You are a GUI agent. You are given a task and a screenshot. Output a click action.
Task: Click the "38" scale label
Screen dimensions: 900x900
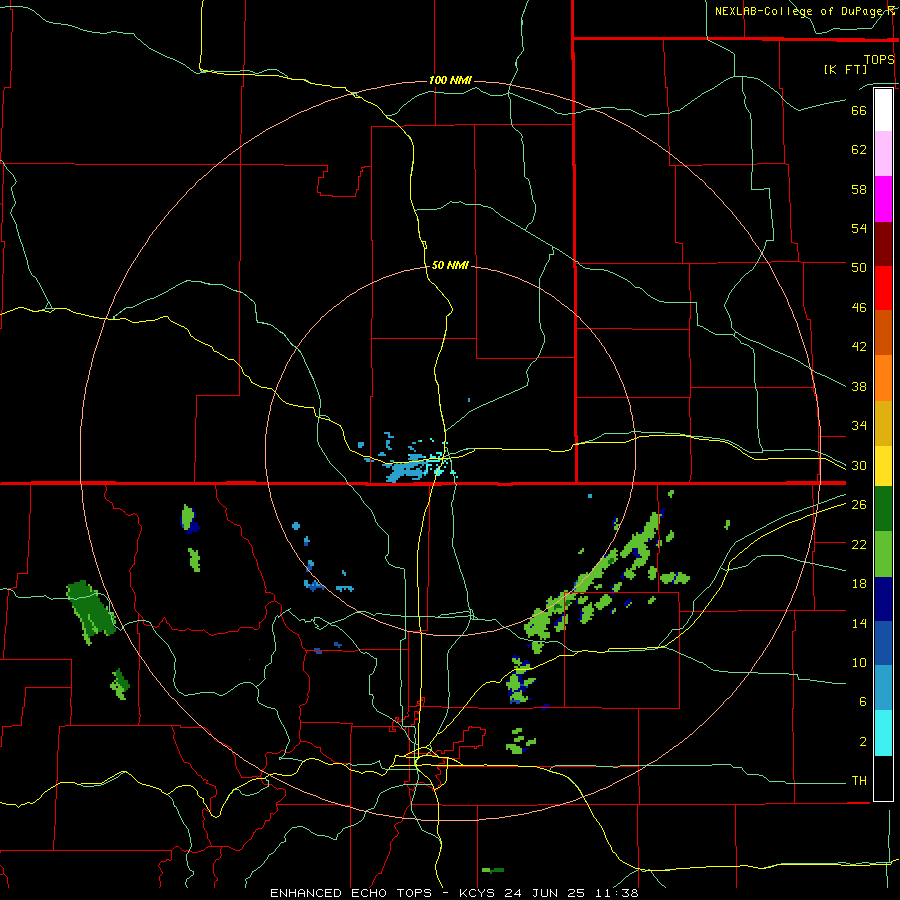(x=859, y=386)
